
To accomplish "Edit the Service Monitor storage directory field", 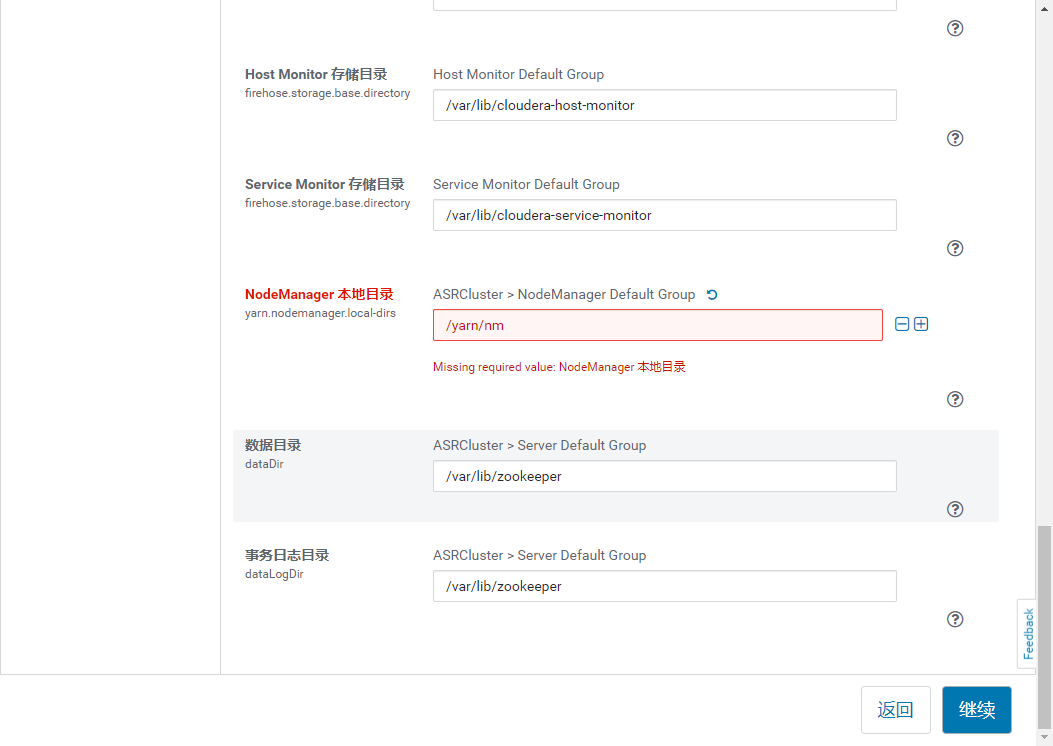I will click(x=664, y=216).
